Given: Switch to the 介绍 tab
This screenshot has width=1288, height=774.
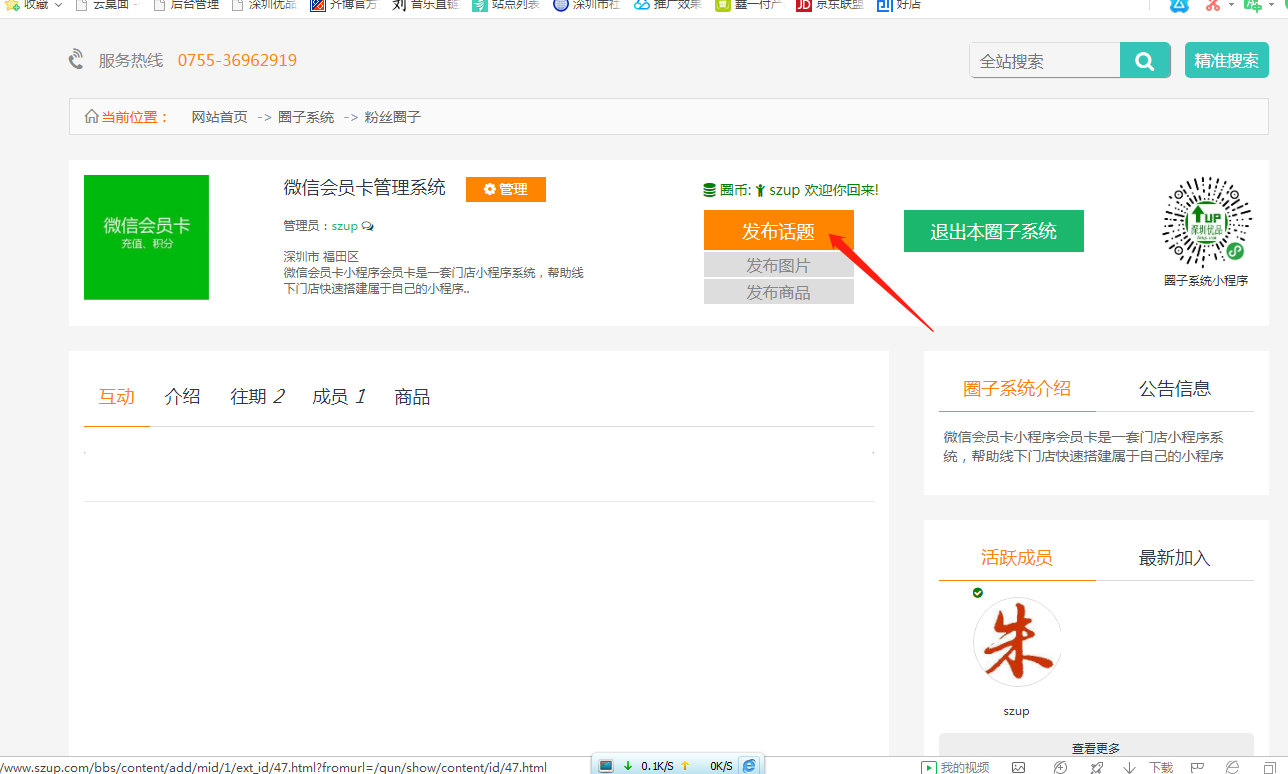Looking at the screenshot, I should [182, 397].
